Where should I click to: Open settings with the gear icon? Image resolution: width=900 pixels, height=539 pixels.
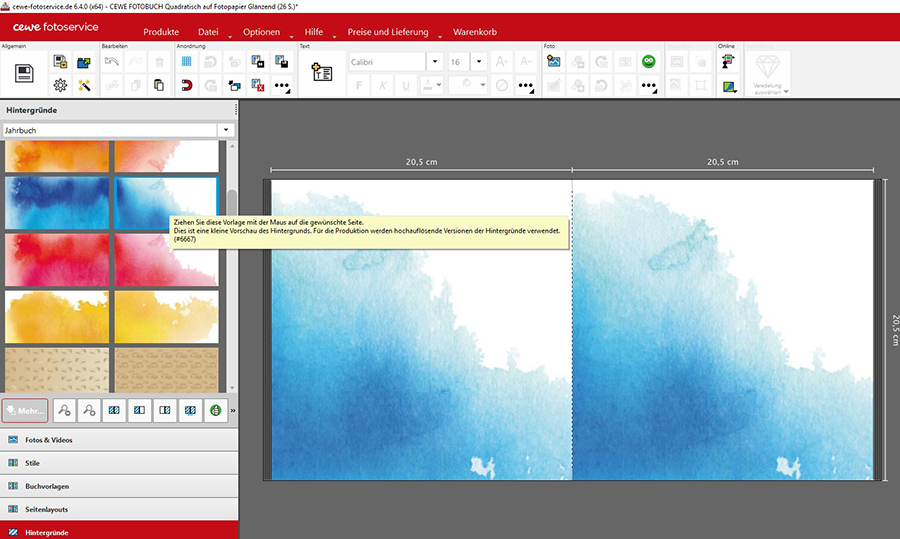60,86
